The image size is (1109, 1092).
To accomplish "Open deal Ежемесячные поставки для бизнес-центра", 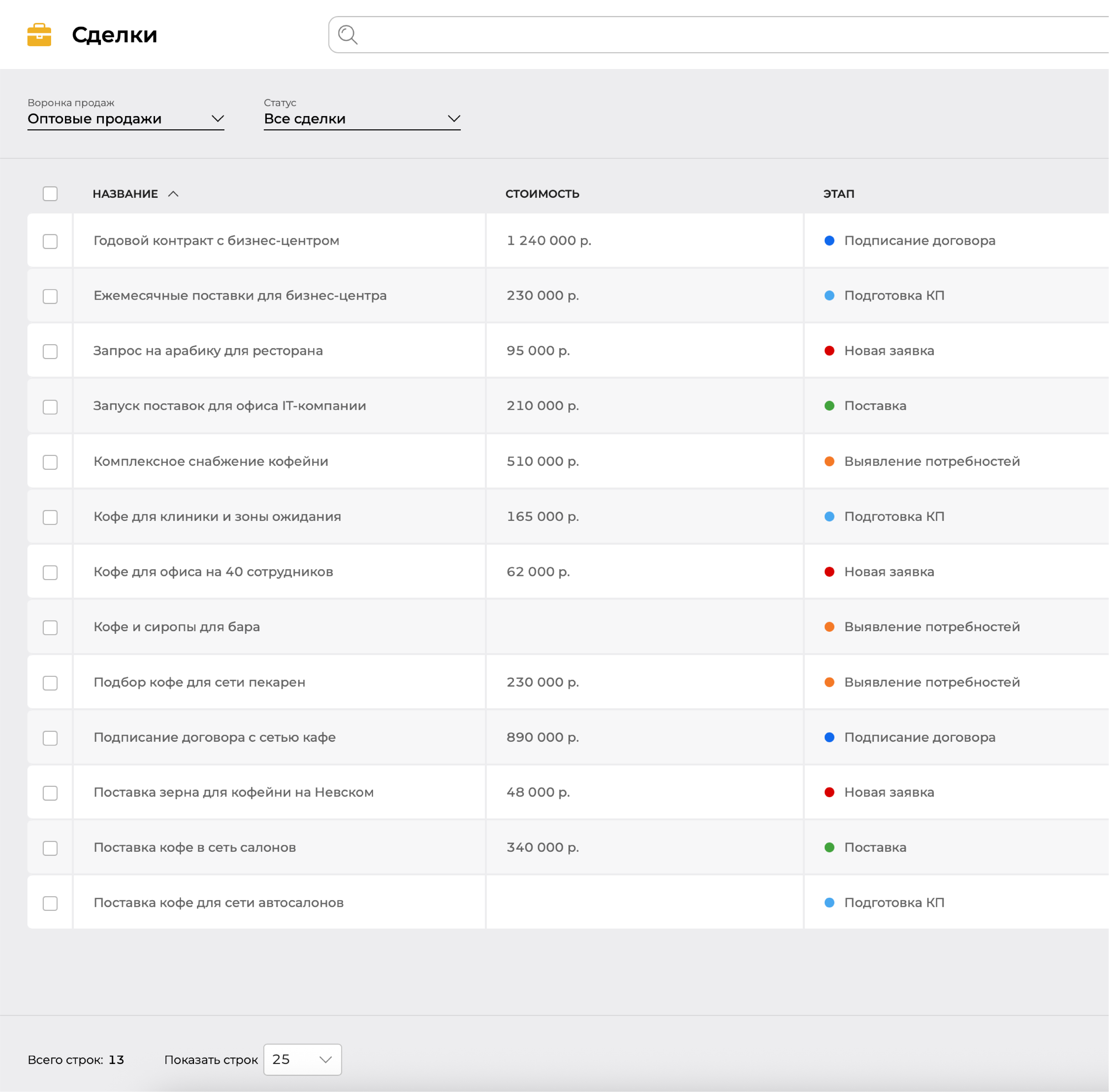I will (240, 295).
